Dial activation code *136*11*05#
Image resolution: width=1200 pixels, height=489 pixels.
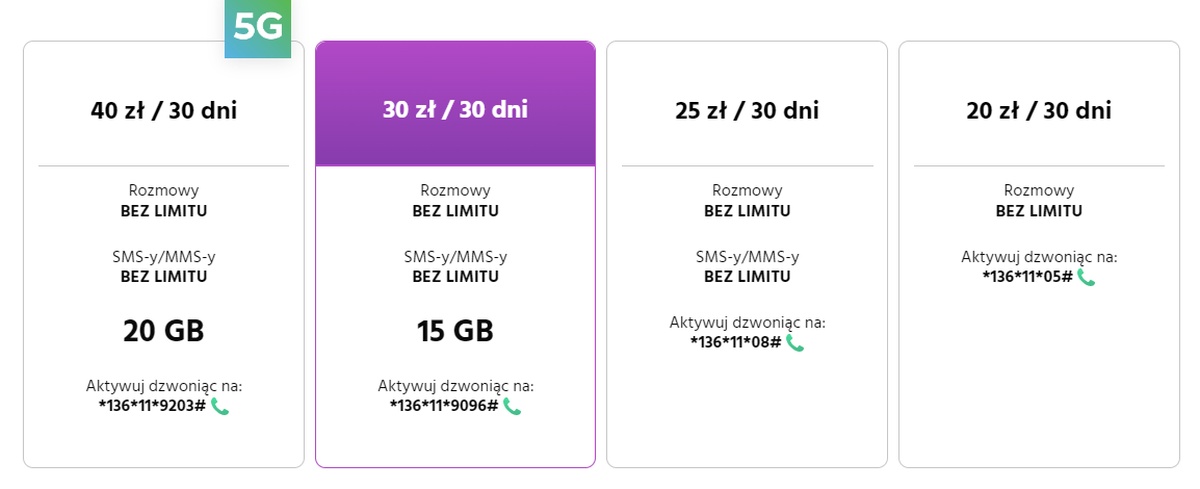(1027, 277)
